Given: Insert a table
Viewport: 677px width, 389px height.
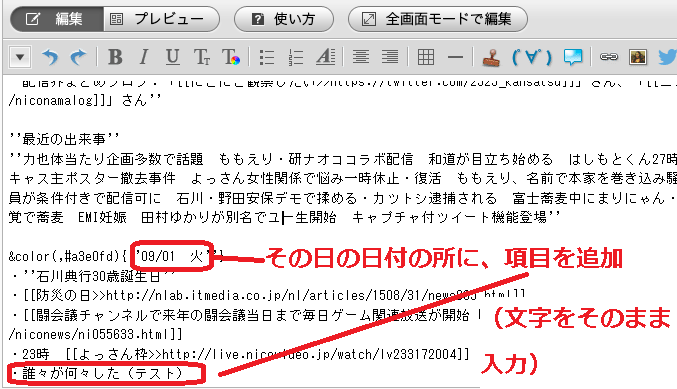Looking at the screenshot, I should coord(426,57).
